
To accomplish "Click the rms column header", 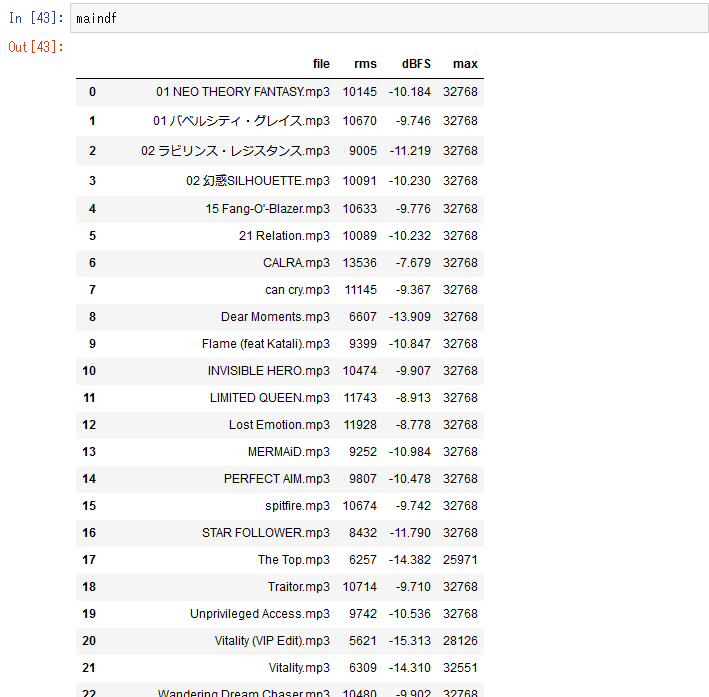I will [365, 64].
